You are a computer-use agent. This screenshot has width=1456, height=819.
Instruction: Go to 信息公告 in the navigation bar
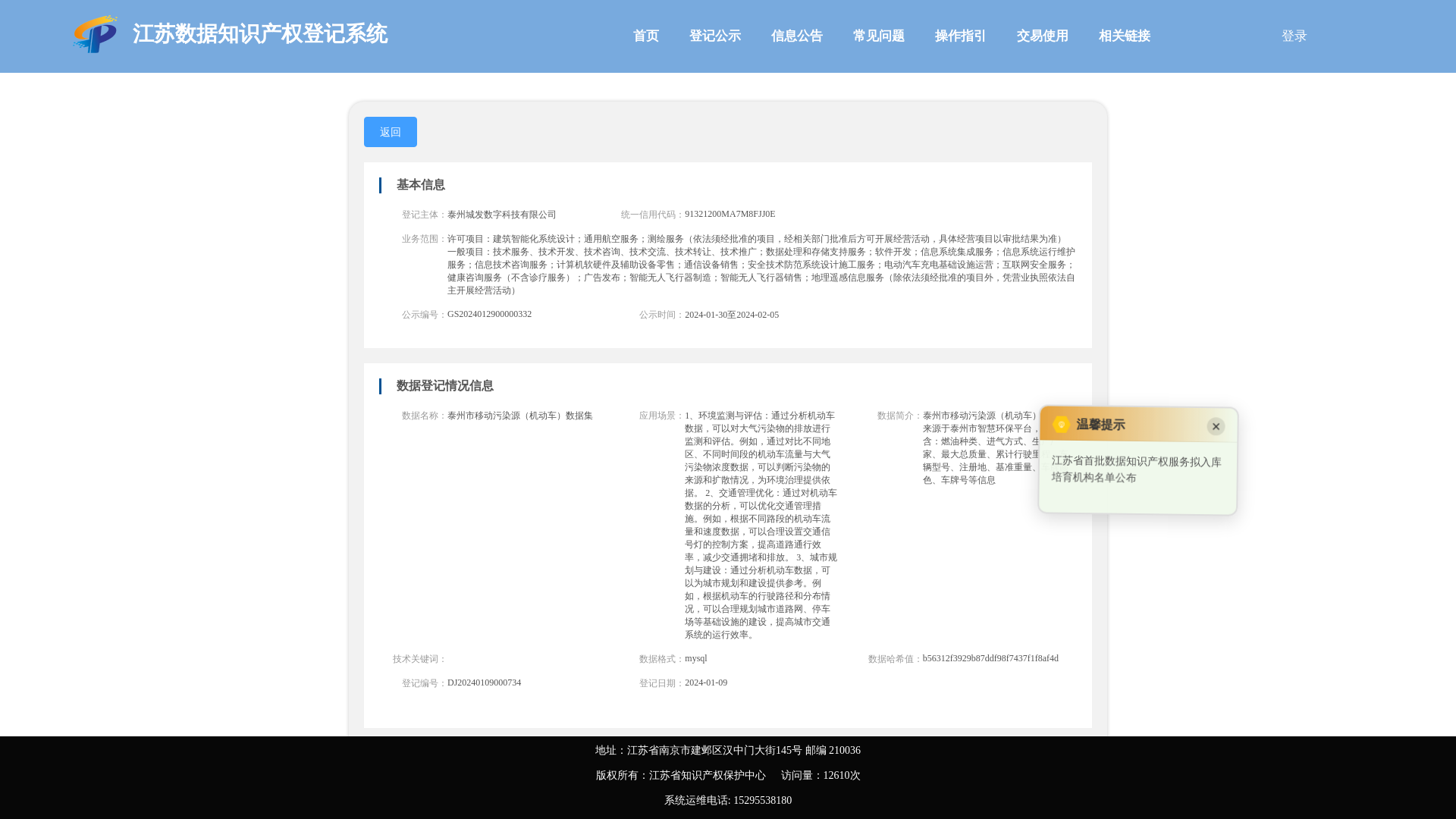[797, 36]
